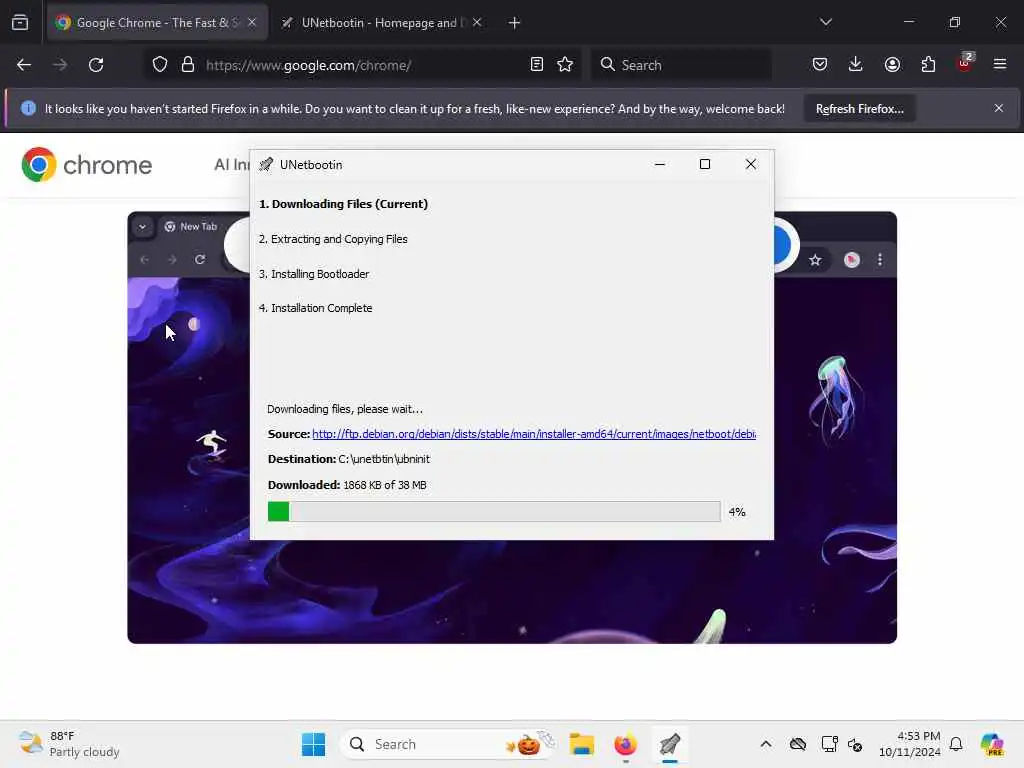Open Firefox downloads panel
Screen dimensions: 1024x768
(x=856, y=65)
